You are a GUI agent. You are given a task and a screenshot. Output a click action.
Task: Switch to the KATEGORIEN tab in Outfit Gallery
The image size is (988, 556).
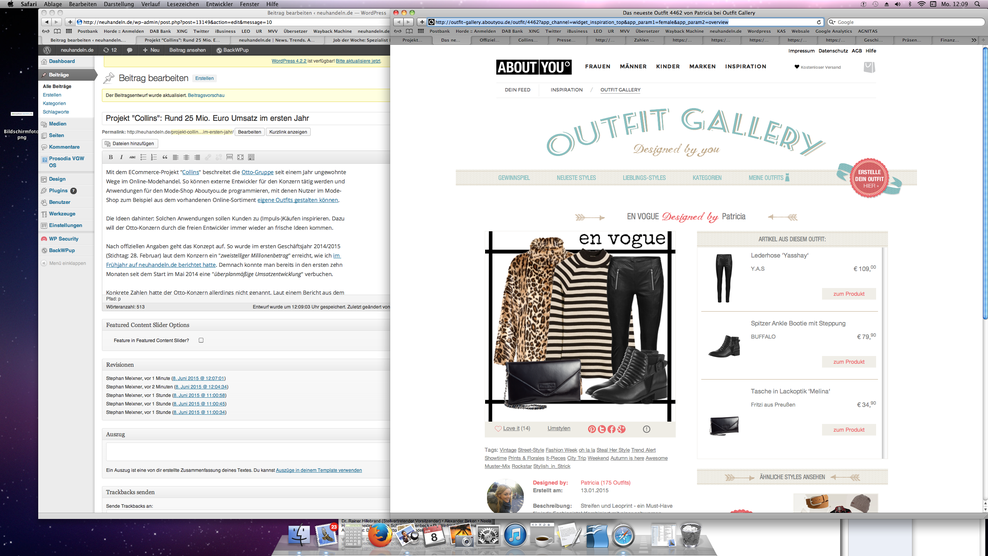tap(706, 178)
